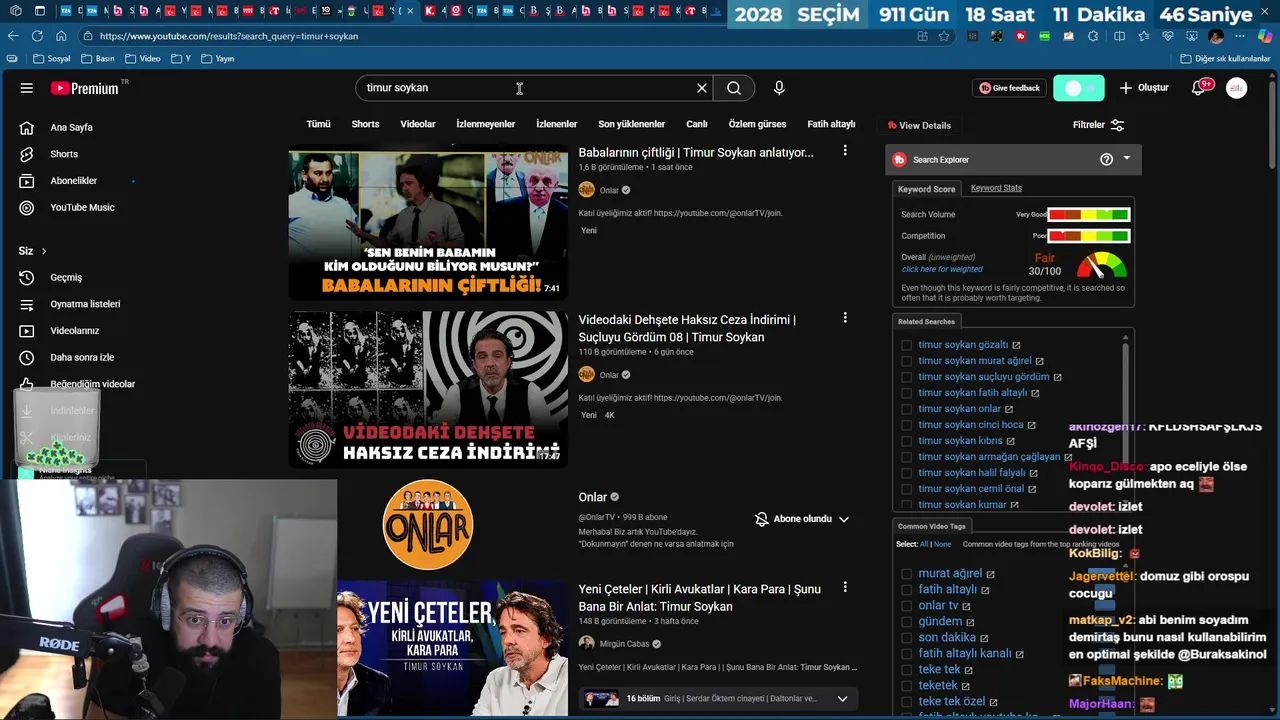This screenshot has height=720, width=1280.
Task: Start voice search with the microphone icon
Action: (779, 88)
